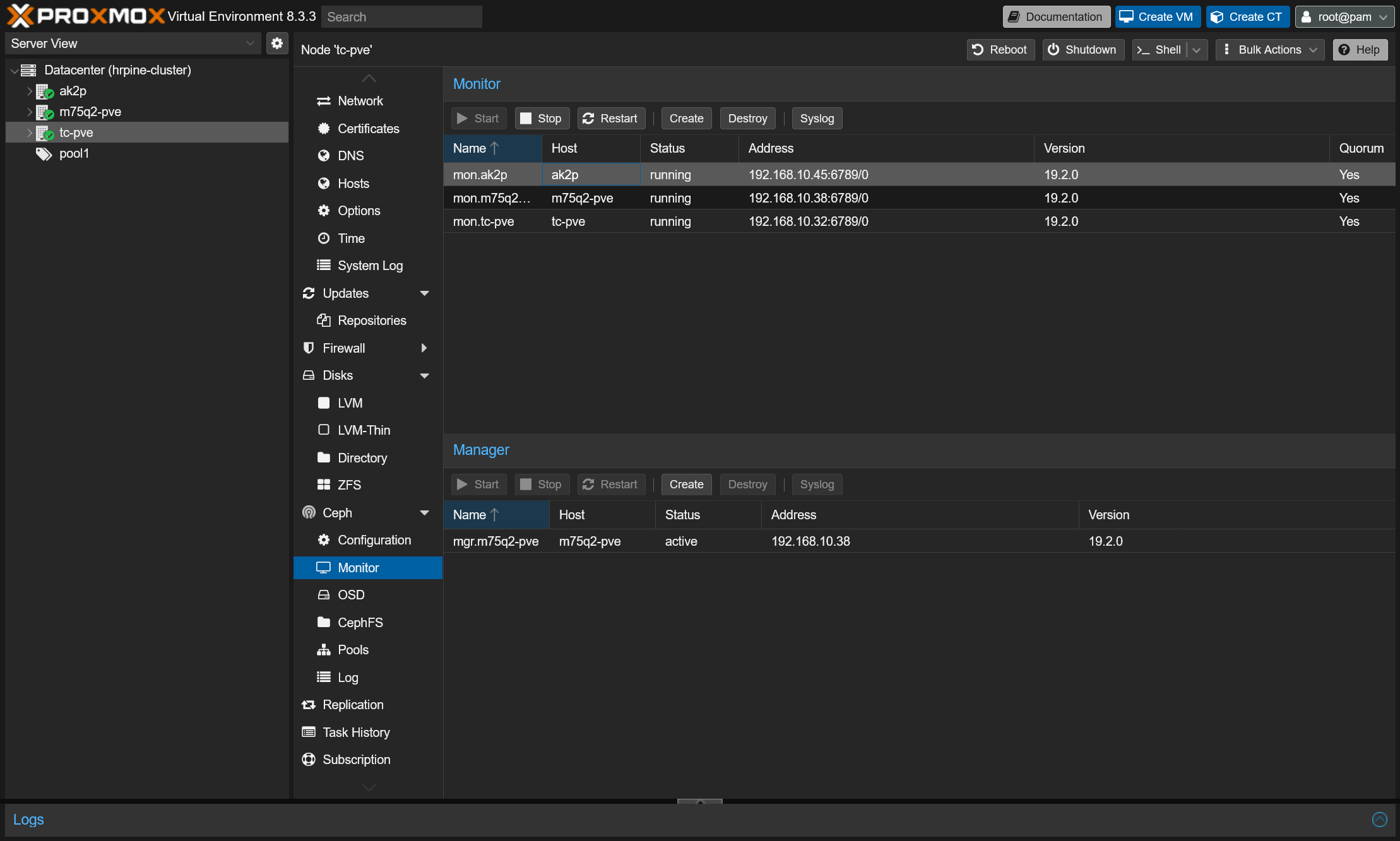The image size is (1400, 841).
Task: Select the mon.tc-pve monitor row
Action: pyautogui.click(x=919, y=221)
